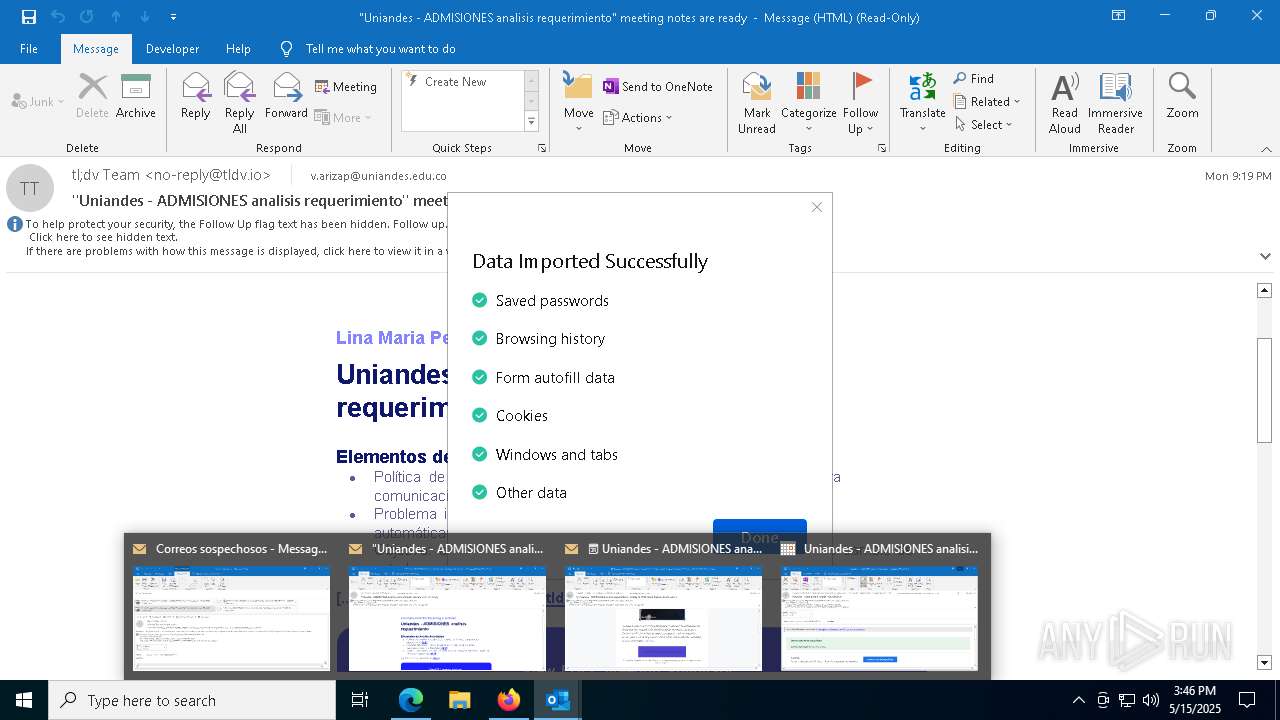
Task: Open the Categorize color menu
Action: pos(808,102)
